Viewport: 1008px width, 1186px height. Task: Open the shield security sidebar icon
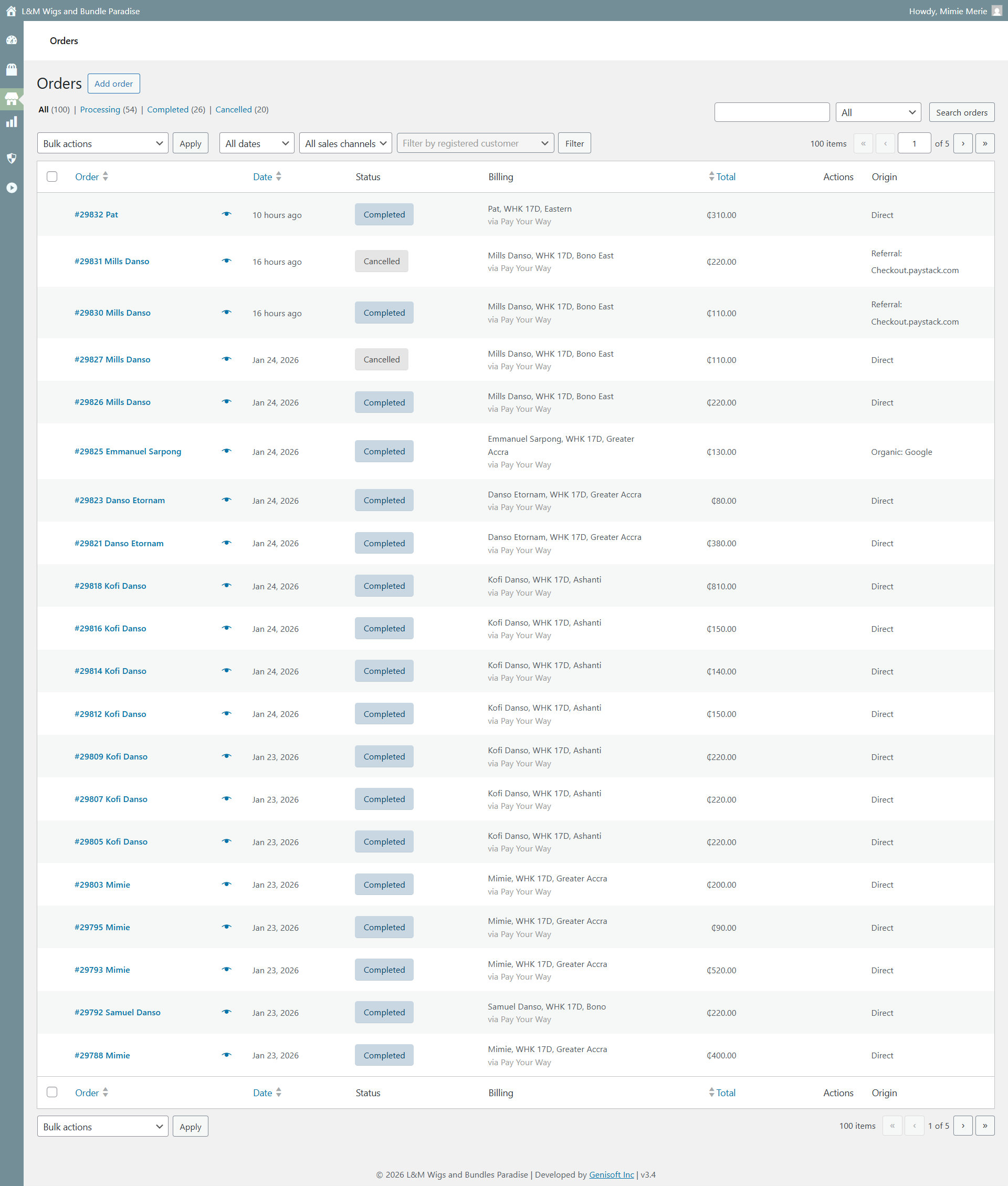click(x=12, y=158)
